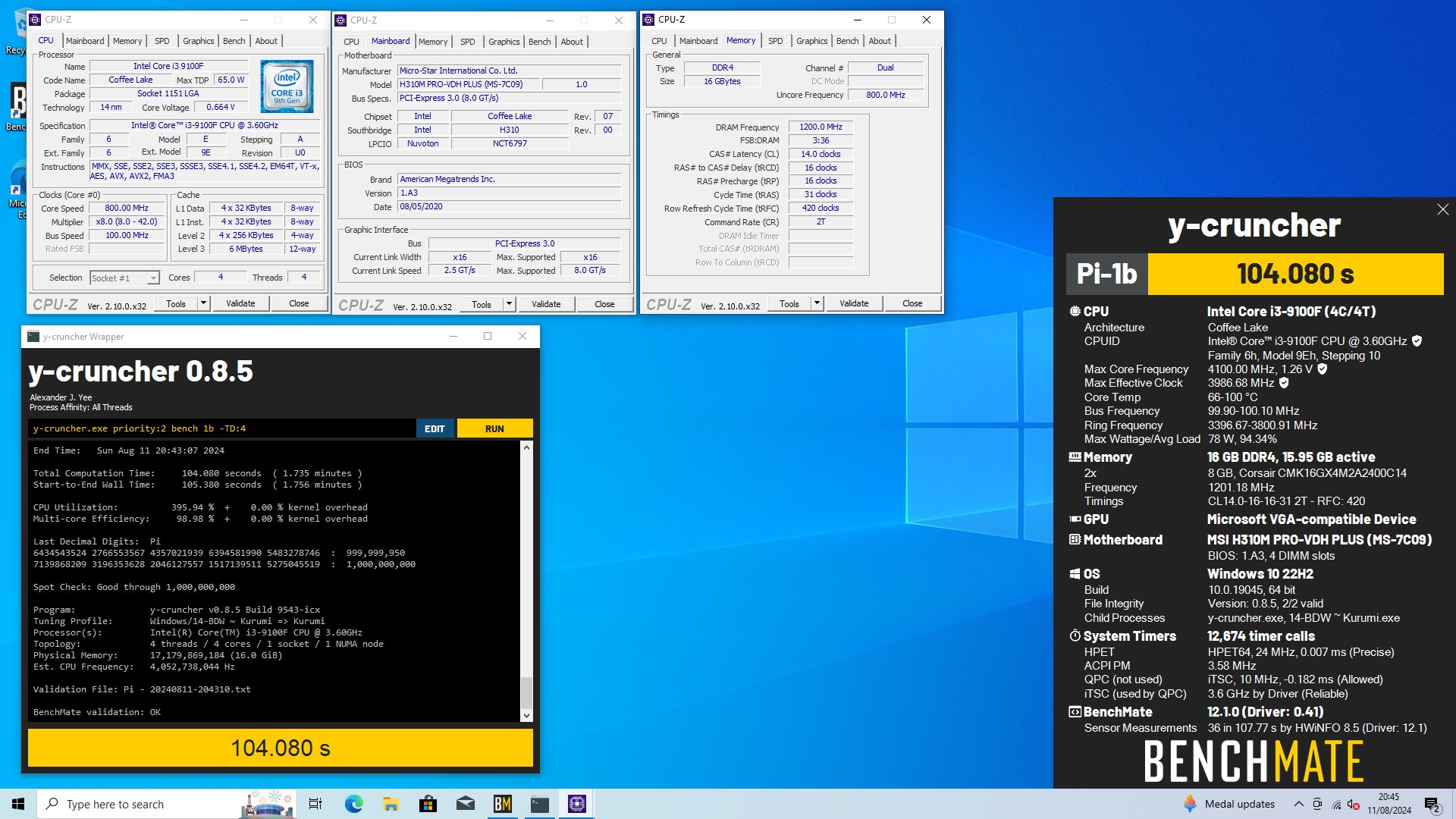
Task: Close the BenchMate result panel with the X
Action: tap(1442, 209)
